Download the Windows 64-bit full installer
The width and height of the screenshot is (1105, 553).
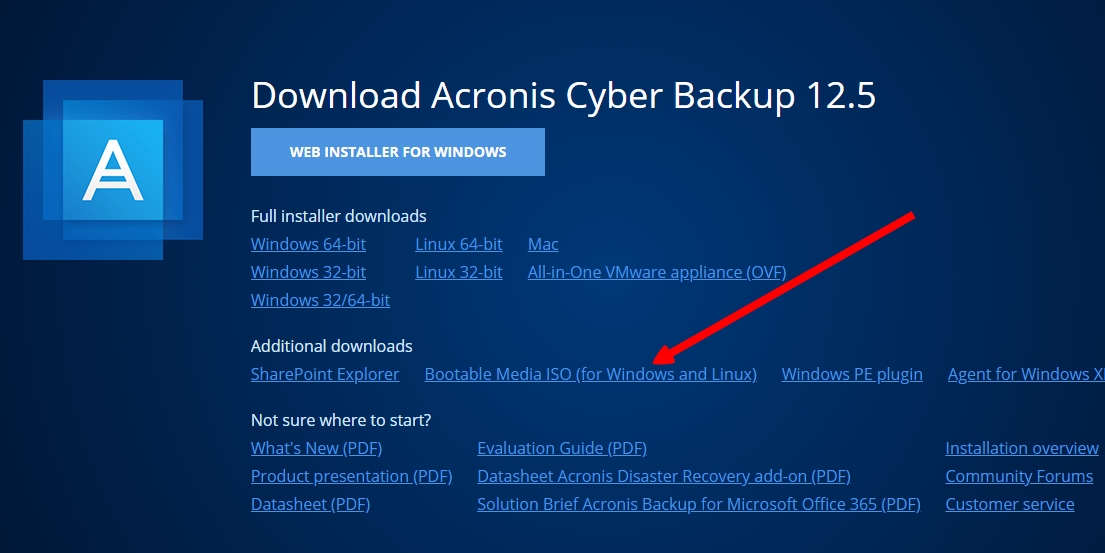click(x=308, y=244)
